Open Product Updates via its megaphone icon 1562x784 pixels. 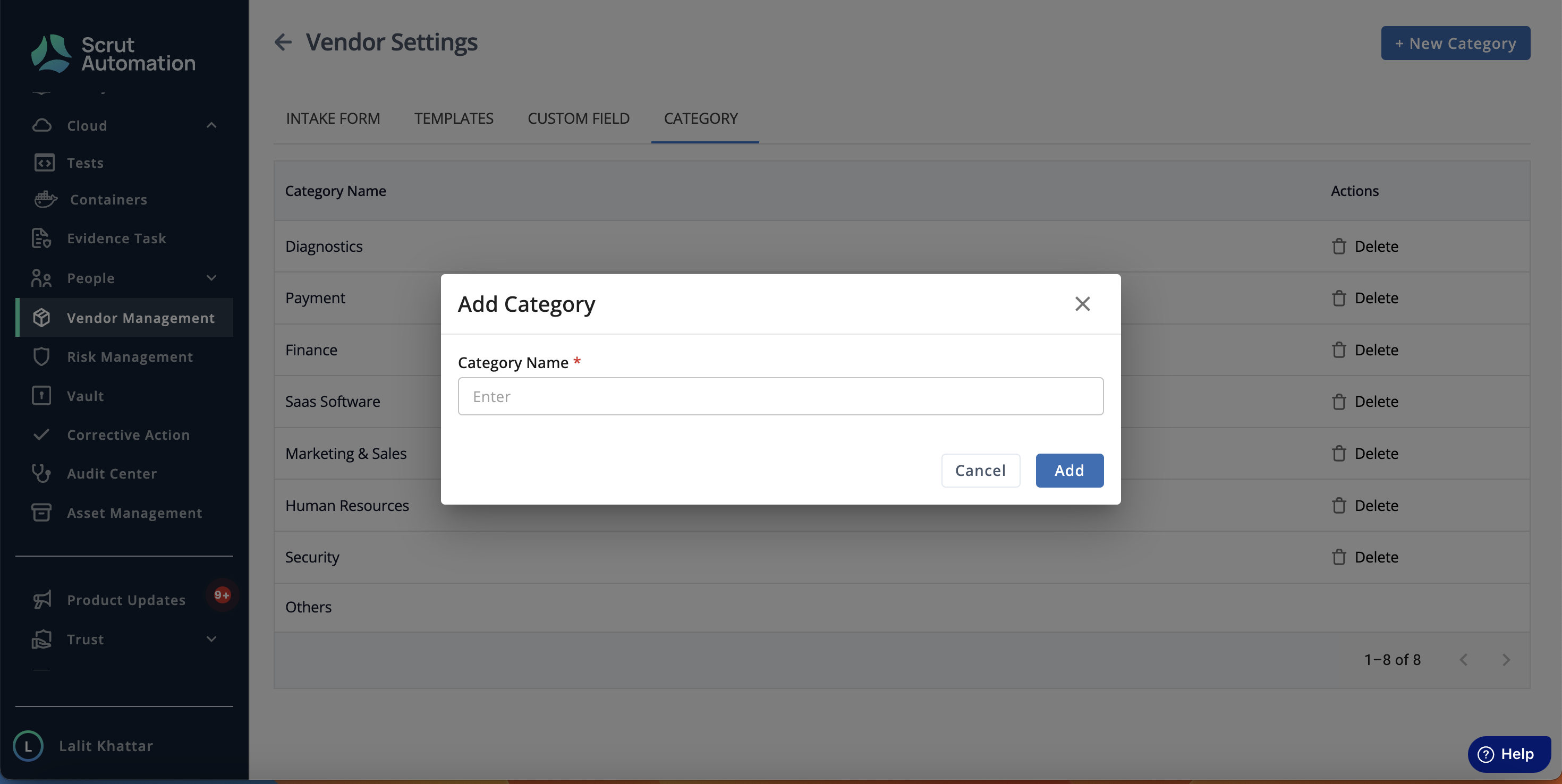(42, 600)
